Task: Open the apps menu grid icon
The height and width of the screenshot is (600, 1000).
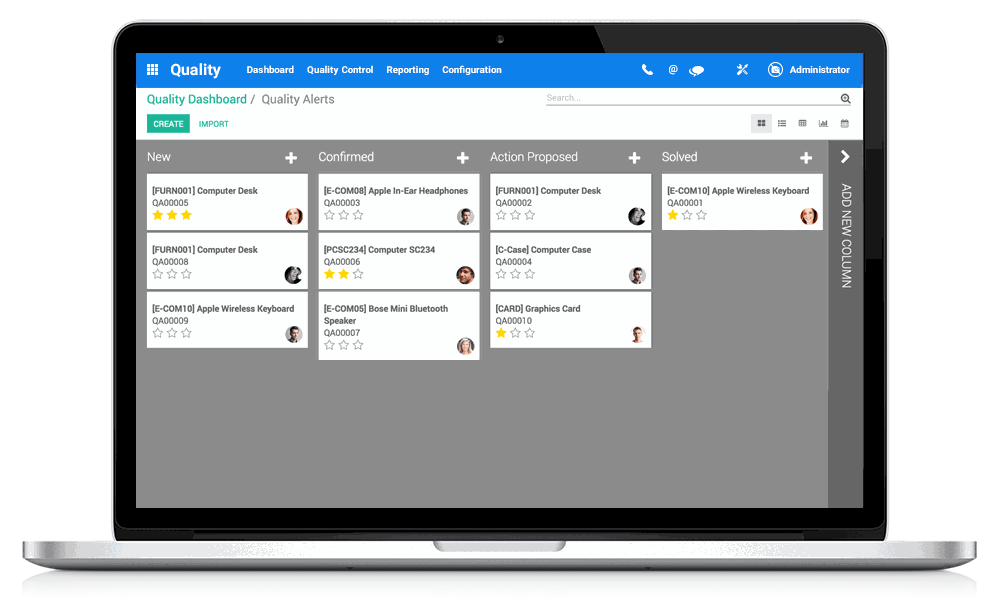Action: tap(152, 70)
